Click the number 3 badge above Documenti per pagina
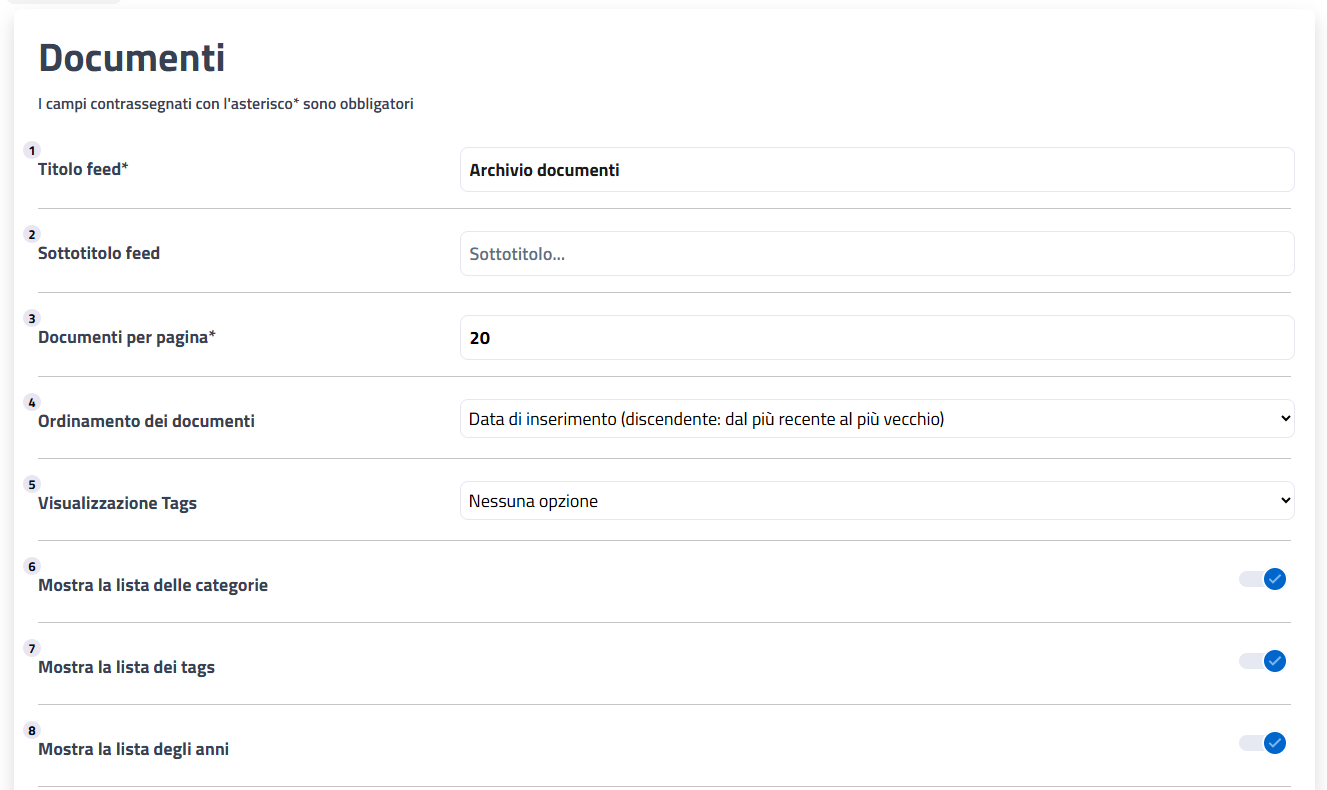Viewport: 1327px width, 790px height. [32, 319]
